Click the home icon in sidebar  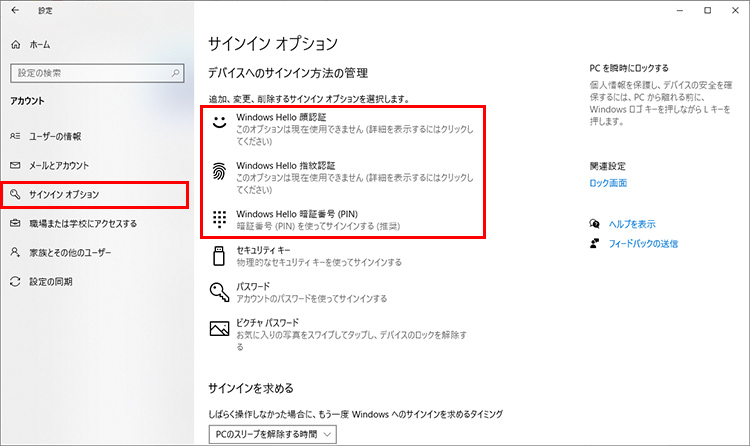point(15,46)
